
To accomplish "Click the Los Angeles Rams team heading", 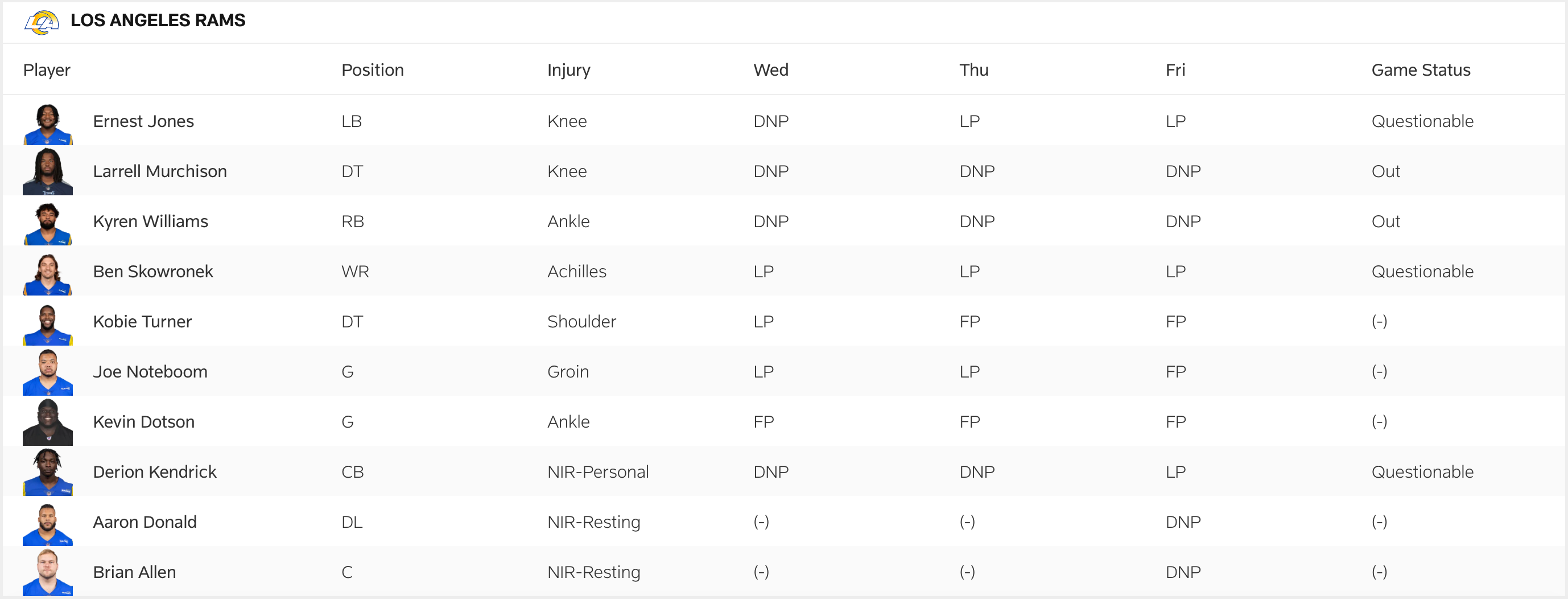I will click(158, 20).
